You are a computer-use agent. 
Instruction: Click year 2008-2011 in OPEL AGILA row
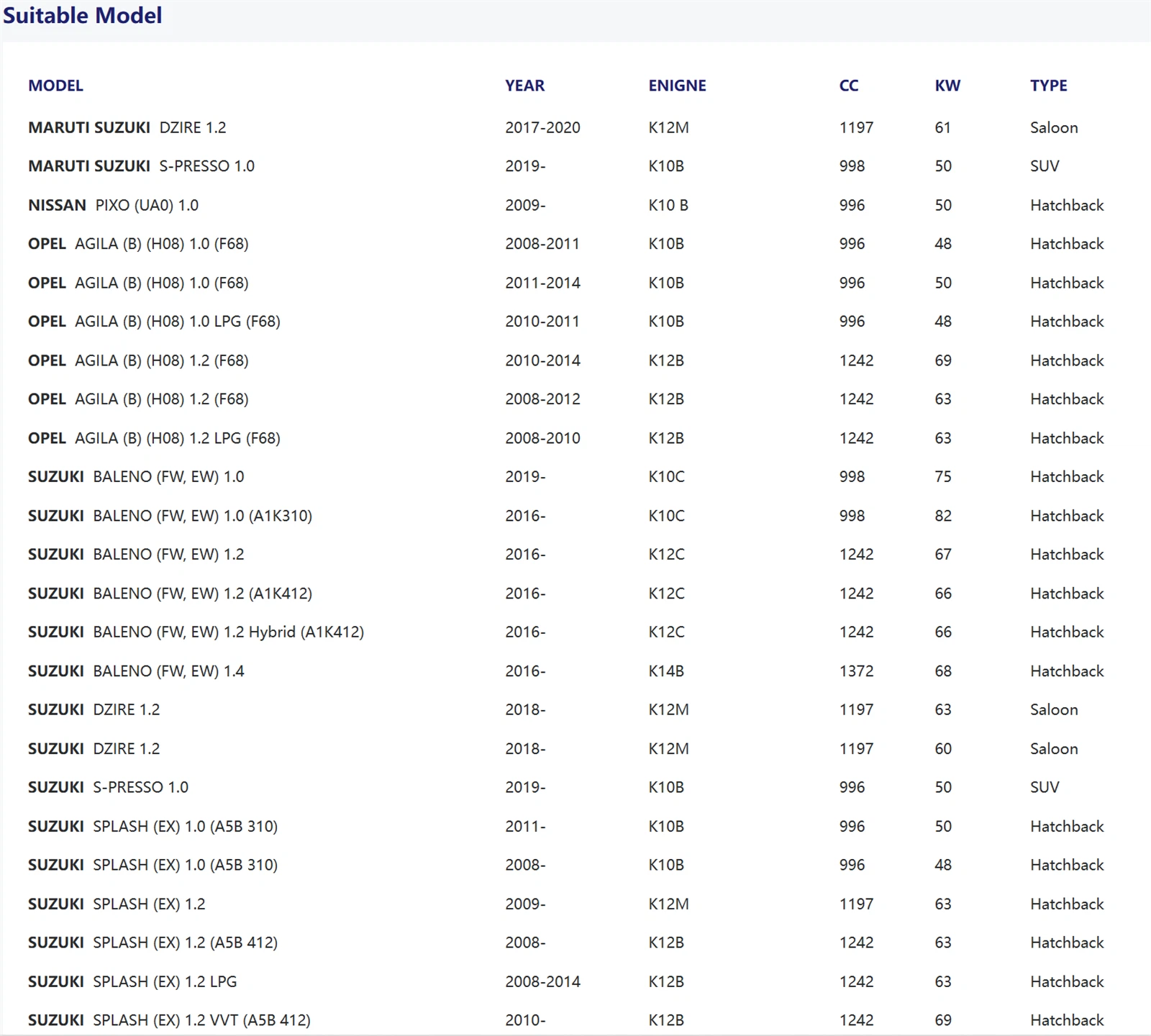click(x=542, y=244)
